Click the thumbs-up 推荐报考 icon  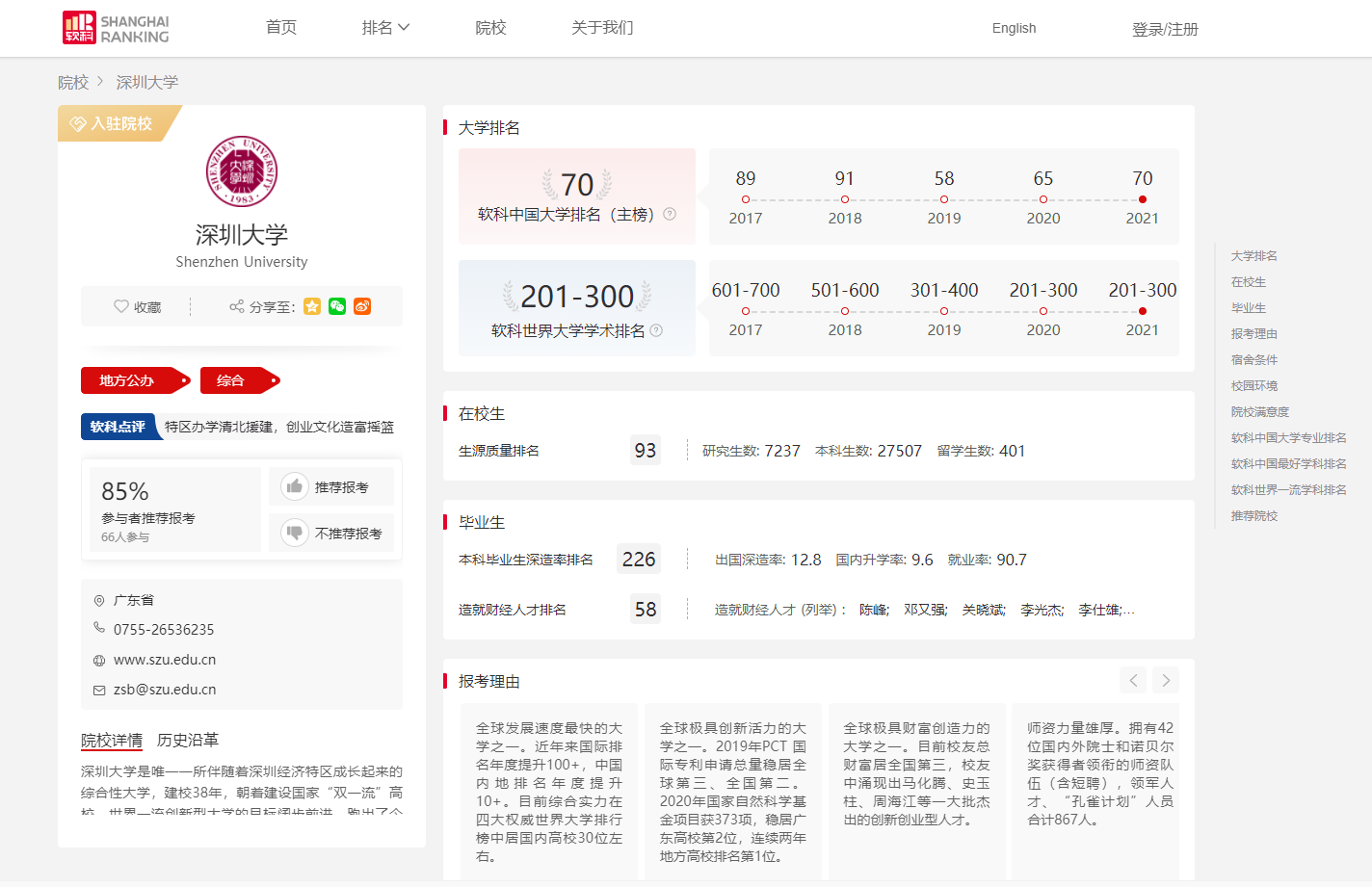[295, 486]
